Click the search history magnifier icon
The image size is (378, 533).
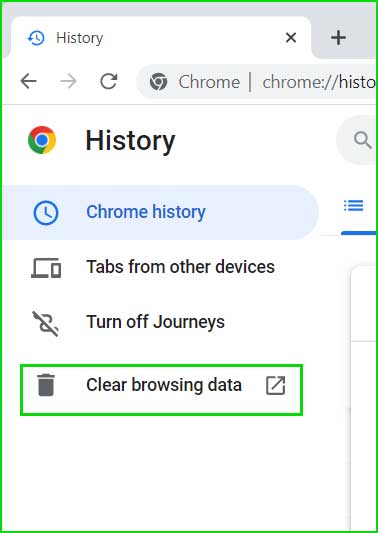tap(363, 140)
